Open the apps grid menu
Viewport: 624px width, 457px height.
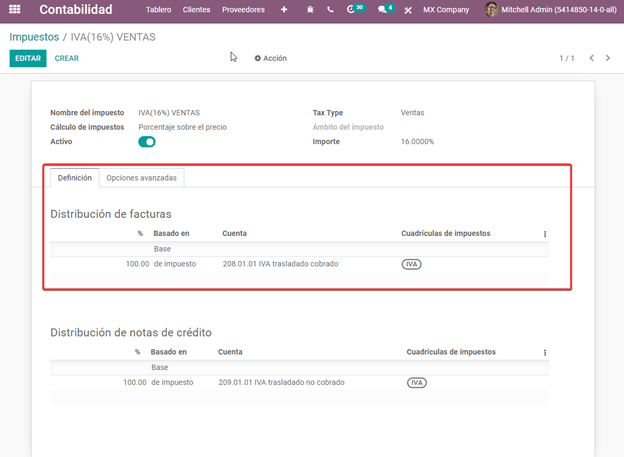15,10
